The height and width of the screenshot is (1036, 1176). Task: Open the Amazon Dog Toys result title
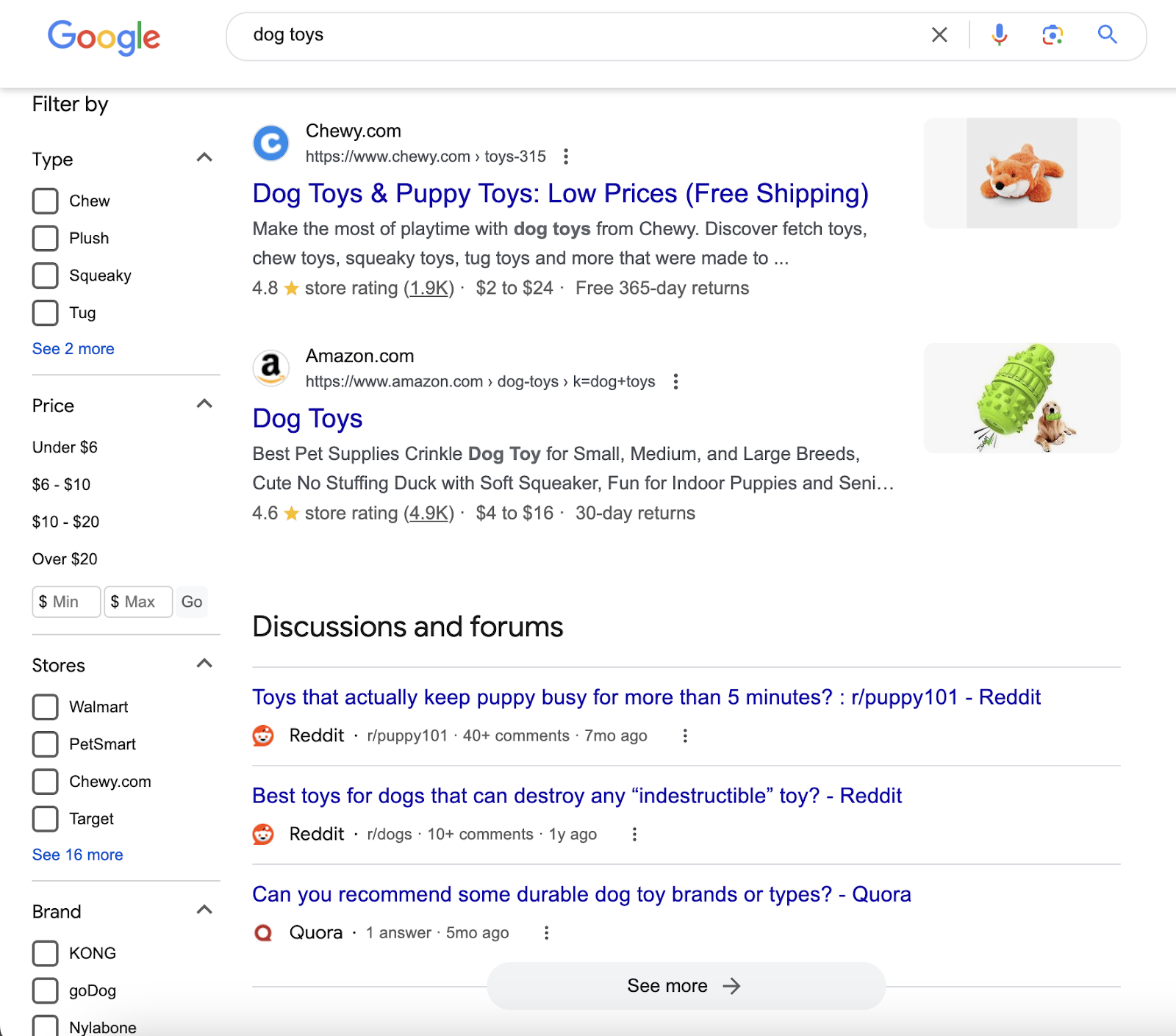[x=307, y=418]
